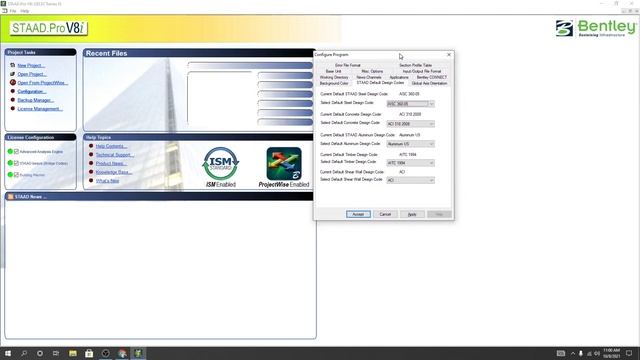Toggle the third License Configuration checkbox
The height and width of the screenshot is (360, 640).
click(16, 174)
